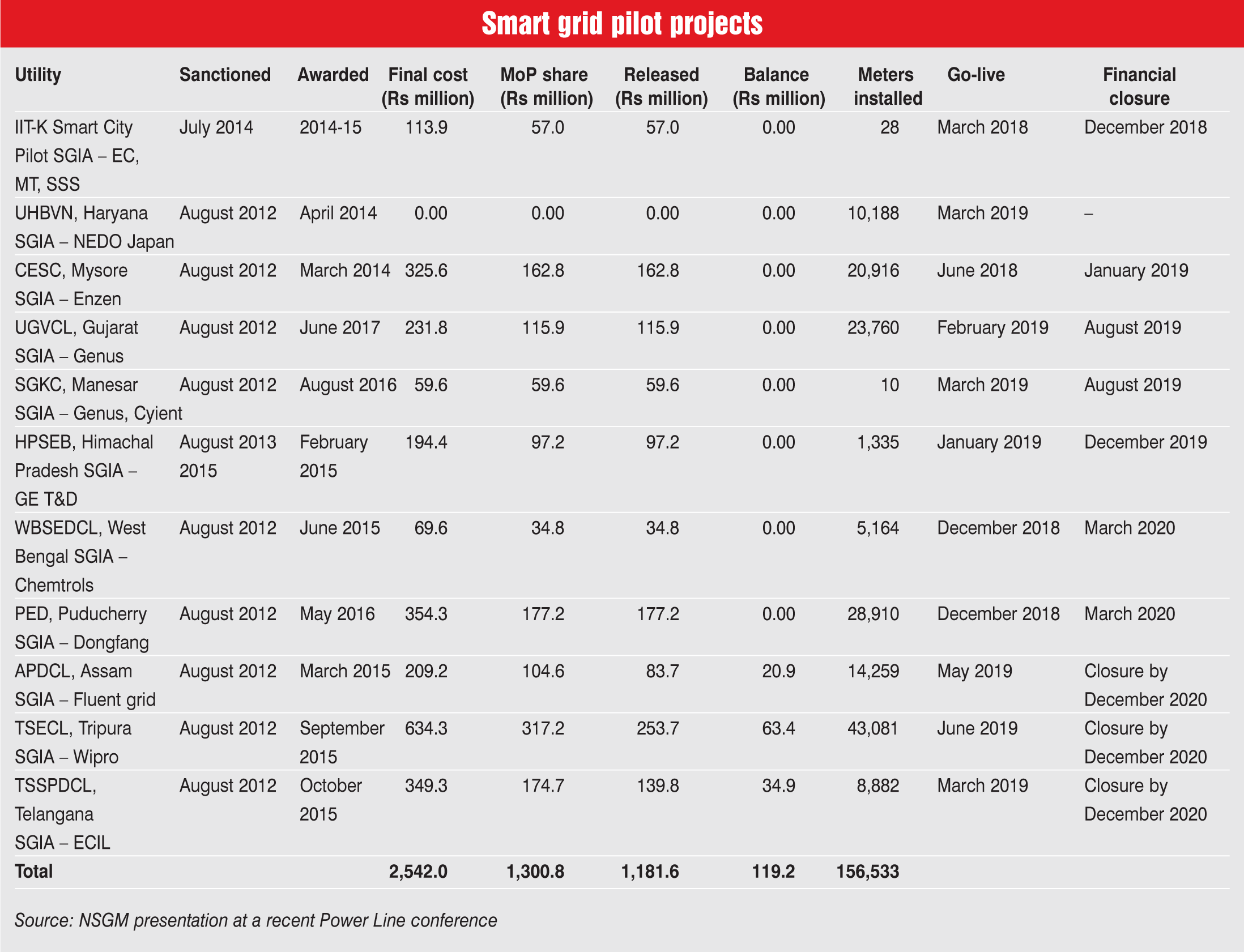Click the MoP share column header

coord(546,86)
